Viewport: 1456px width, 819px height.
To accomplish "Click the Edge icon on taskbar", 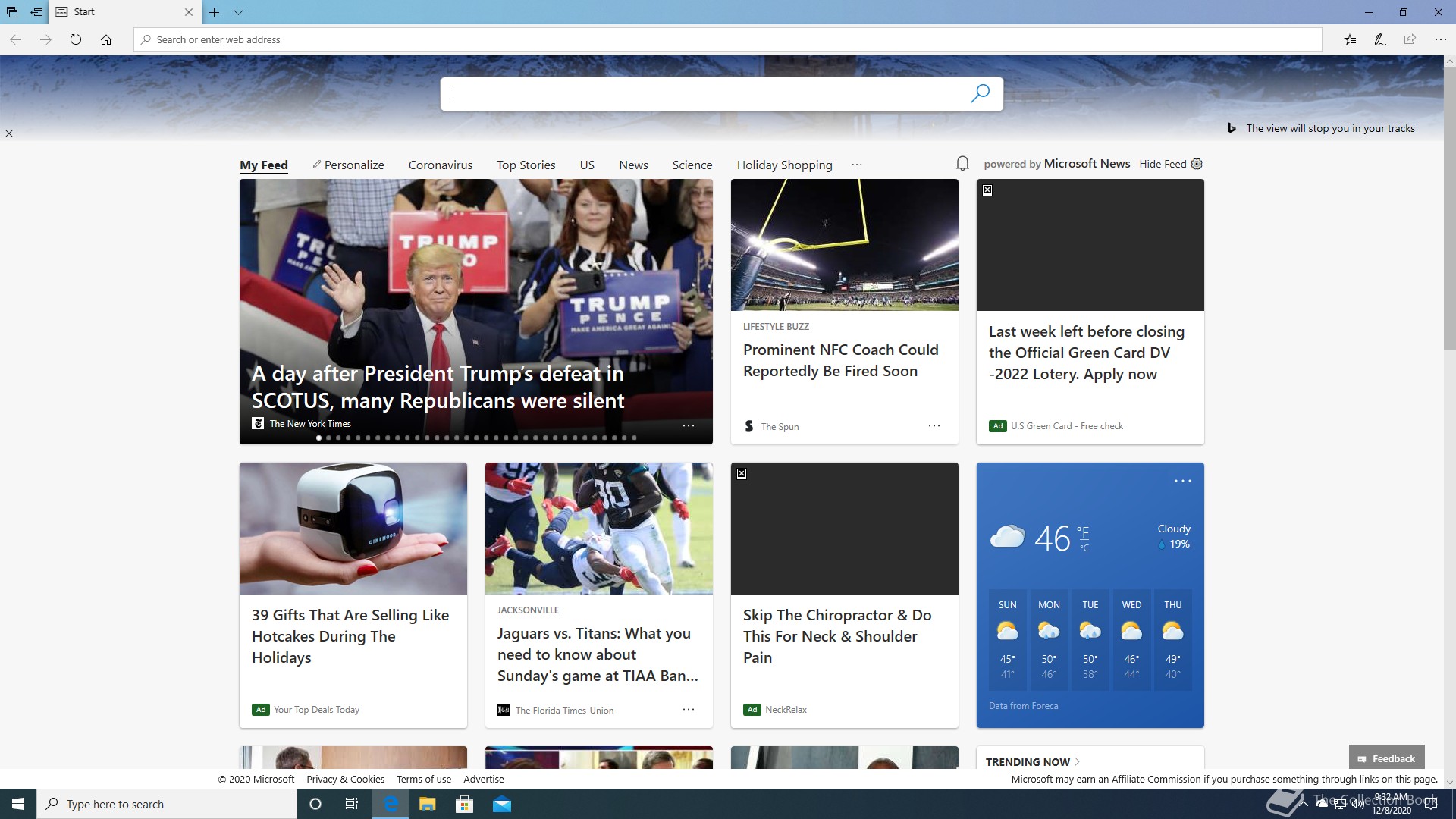I will tap(391, 804).
